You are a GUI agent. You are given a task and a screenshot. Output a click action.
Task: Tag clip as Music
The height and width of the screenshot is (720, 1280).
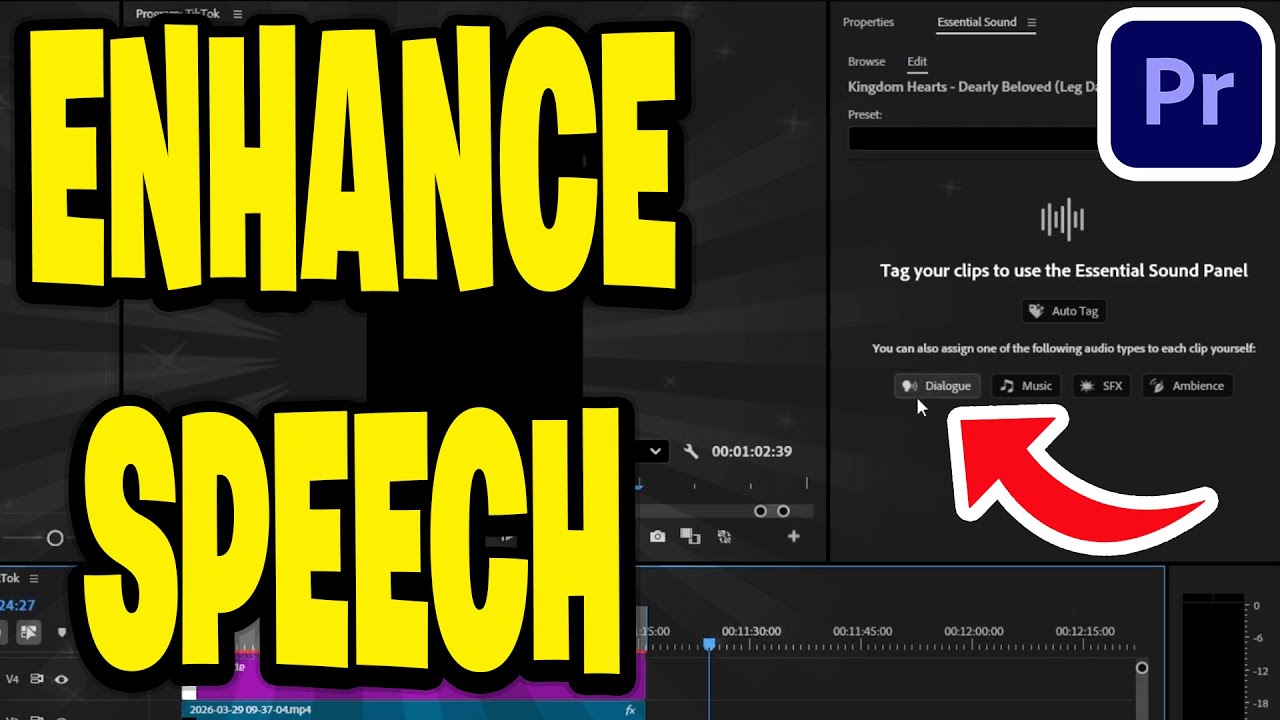tap(1026, 386)
